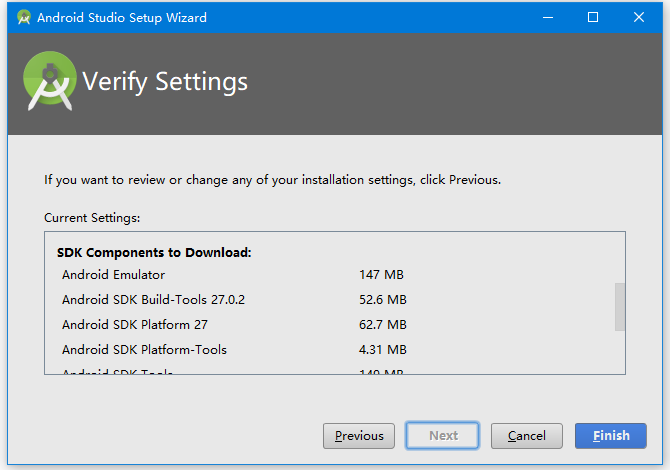Screen dimensions: 670x470
Task: Select the Android SDK Platform 27 line
Action: point(134,324)
